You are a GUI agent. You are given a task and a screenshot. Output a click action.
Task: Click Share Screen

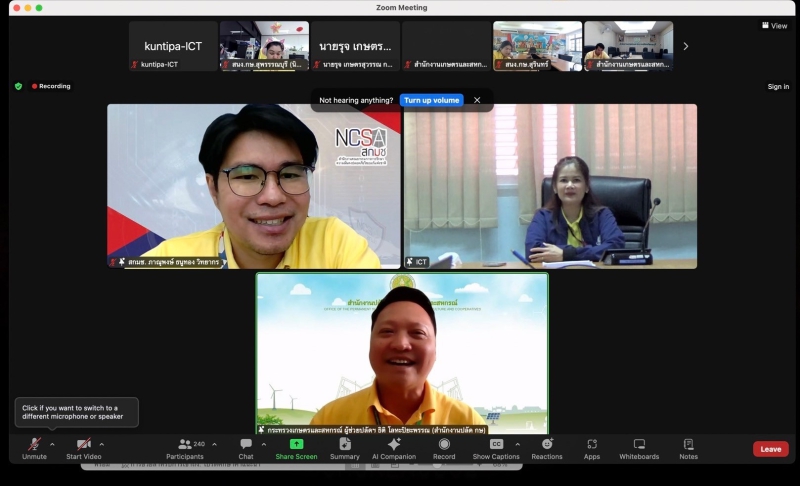pyautogui.click(x=296, y=449)
